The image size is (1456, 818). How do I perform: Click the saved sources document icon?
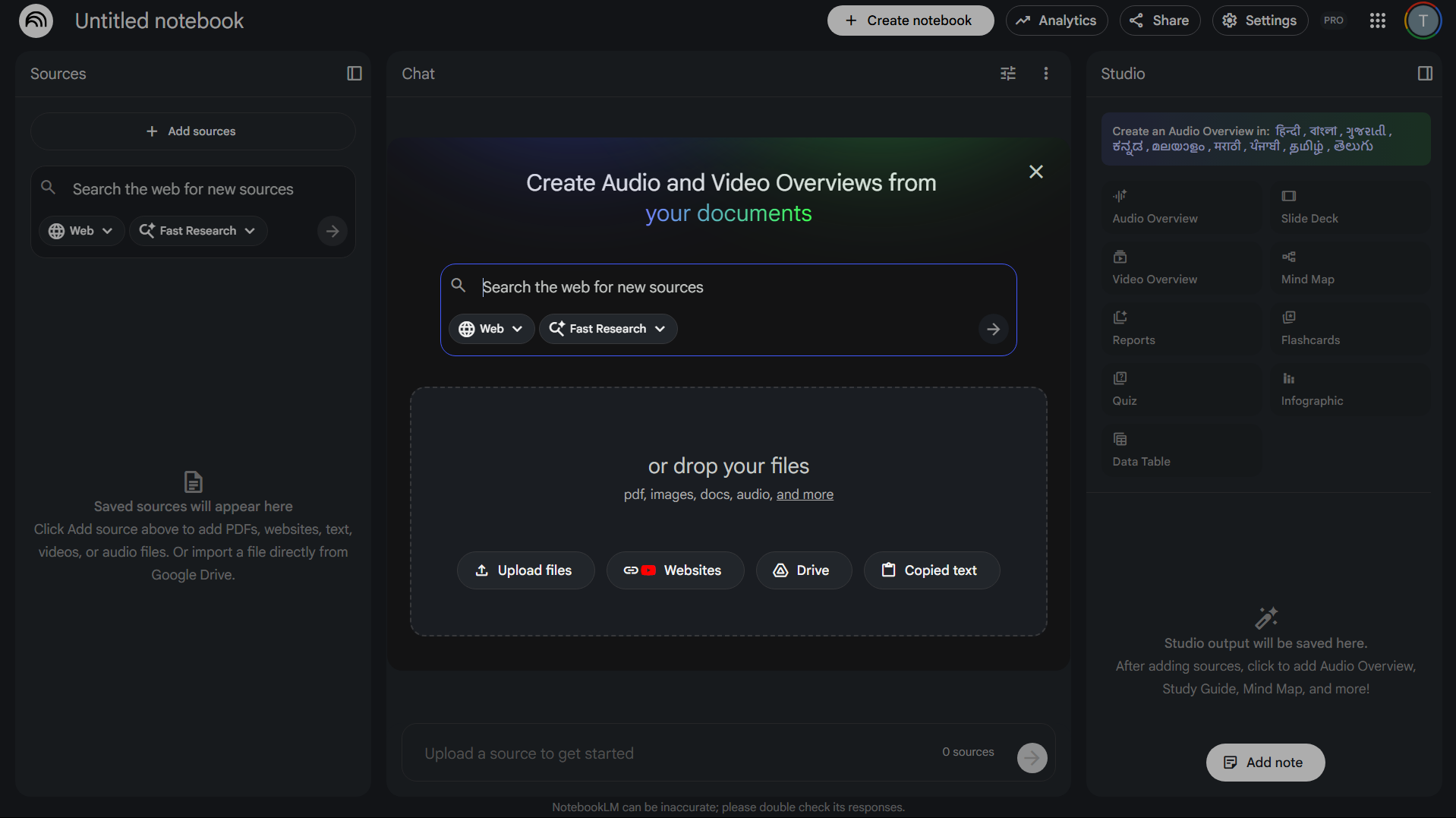(194, 482)
